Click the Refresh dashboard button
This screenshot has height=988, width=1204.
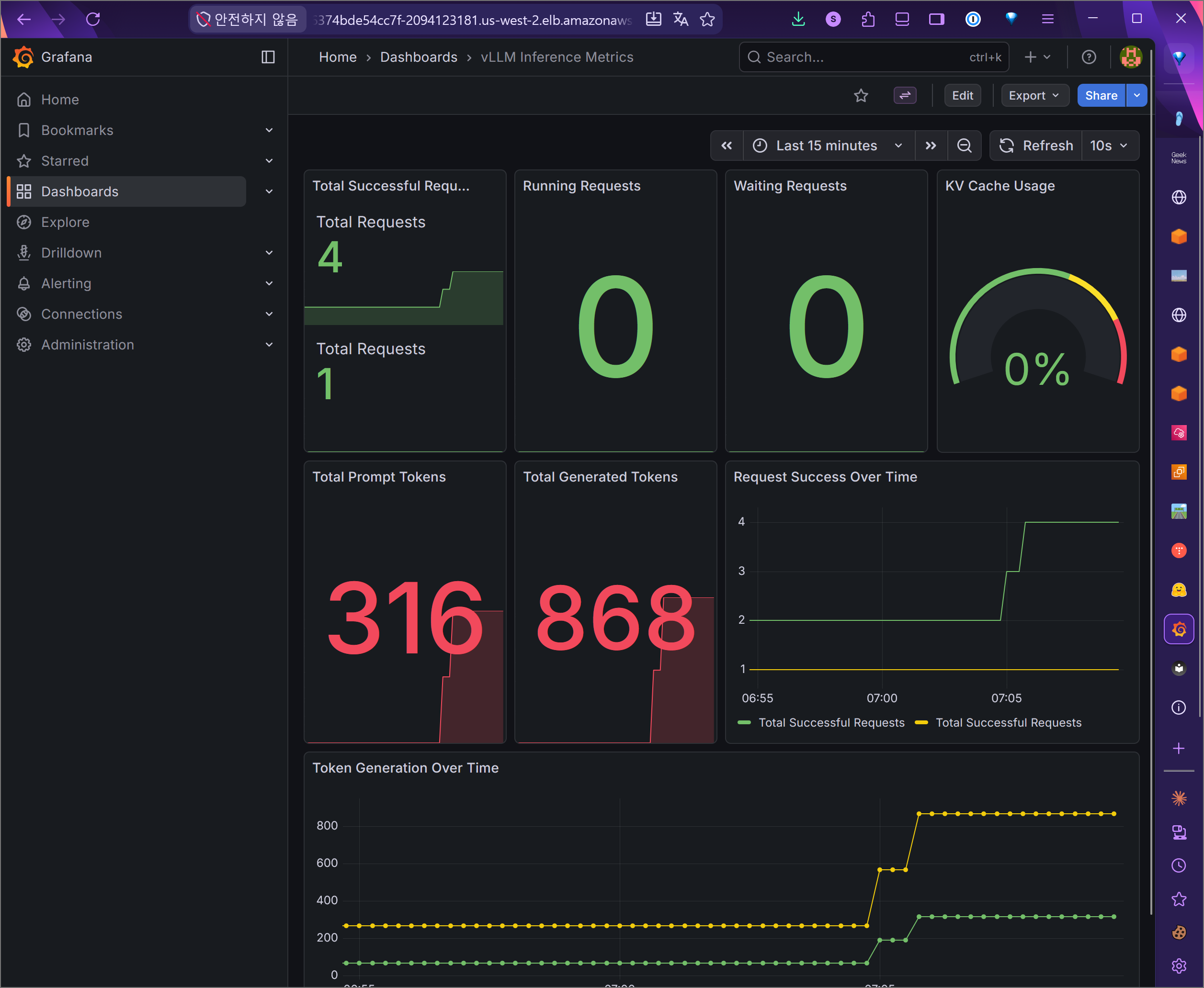pos(1036,146)
